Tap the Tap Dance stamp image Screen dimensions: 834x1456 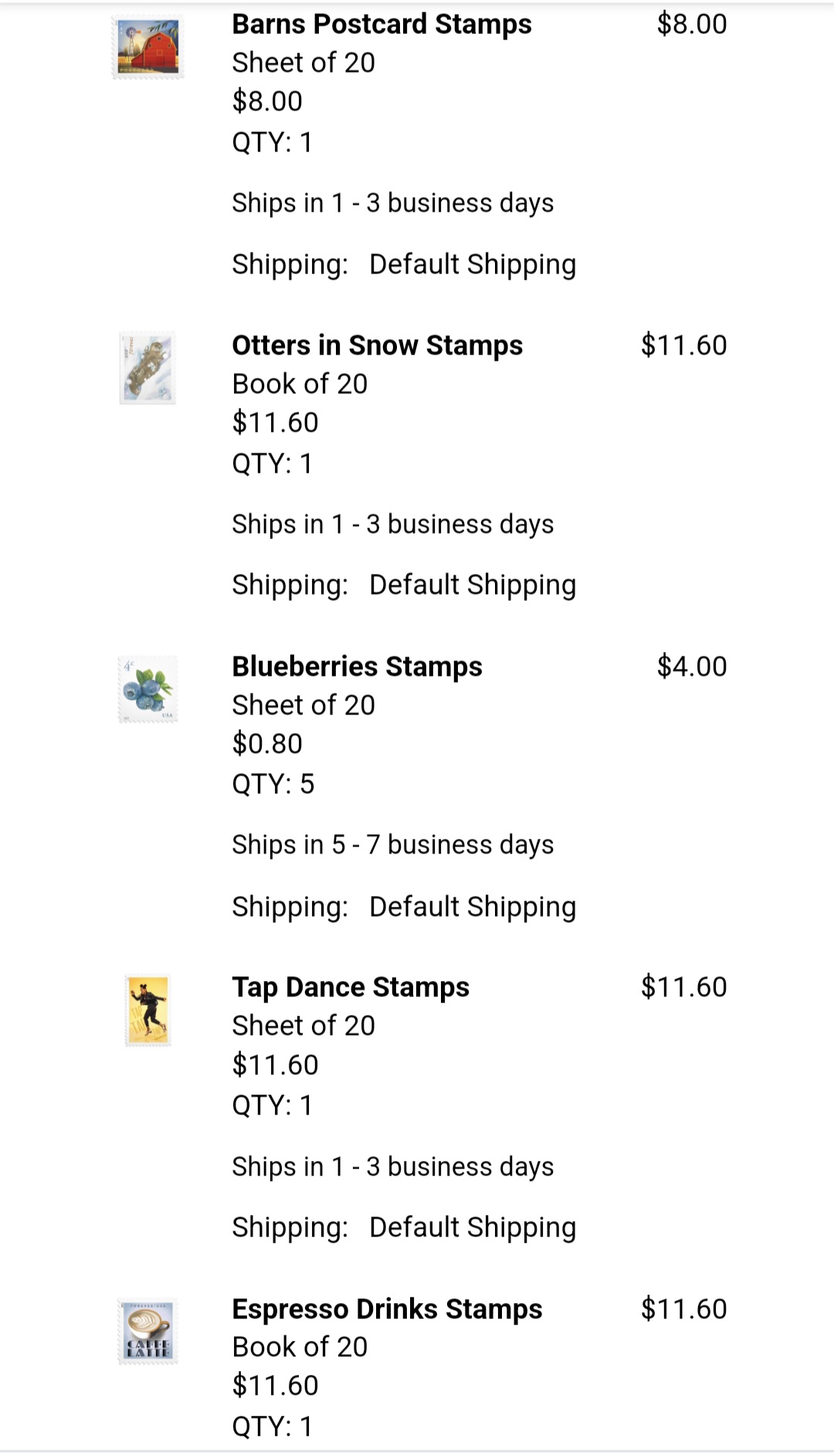click(x=147, y=1010)
